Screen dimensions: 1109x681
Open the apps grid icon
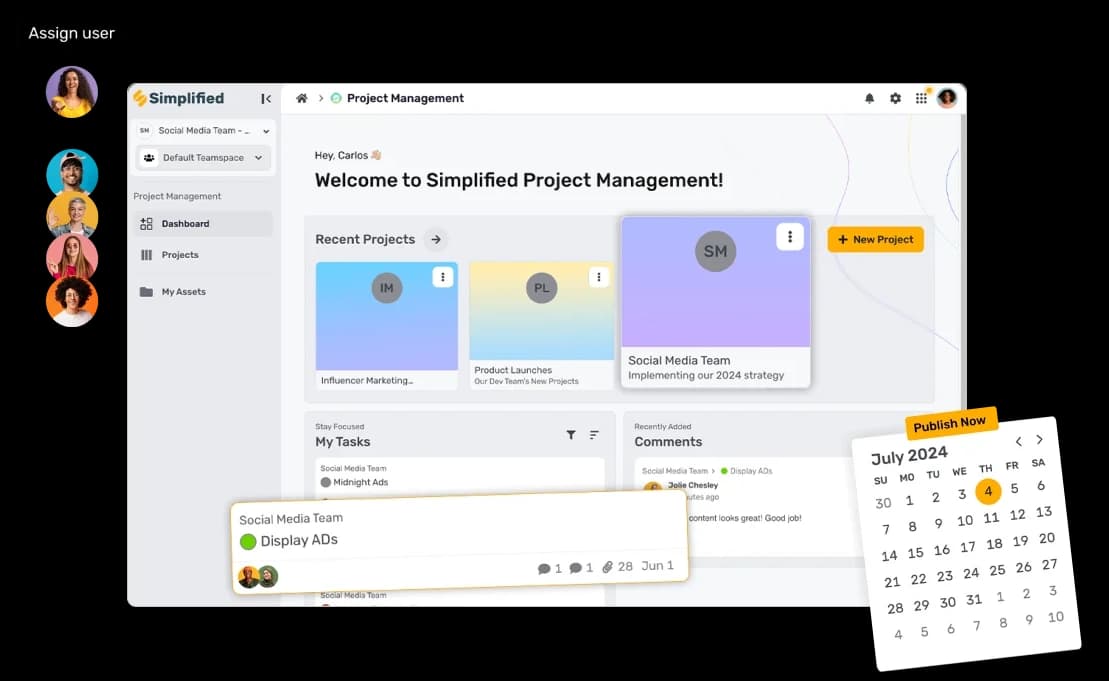point(921,98)
